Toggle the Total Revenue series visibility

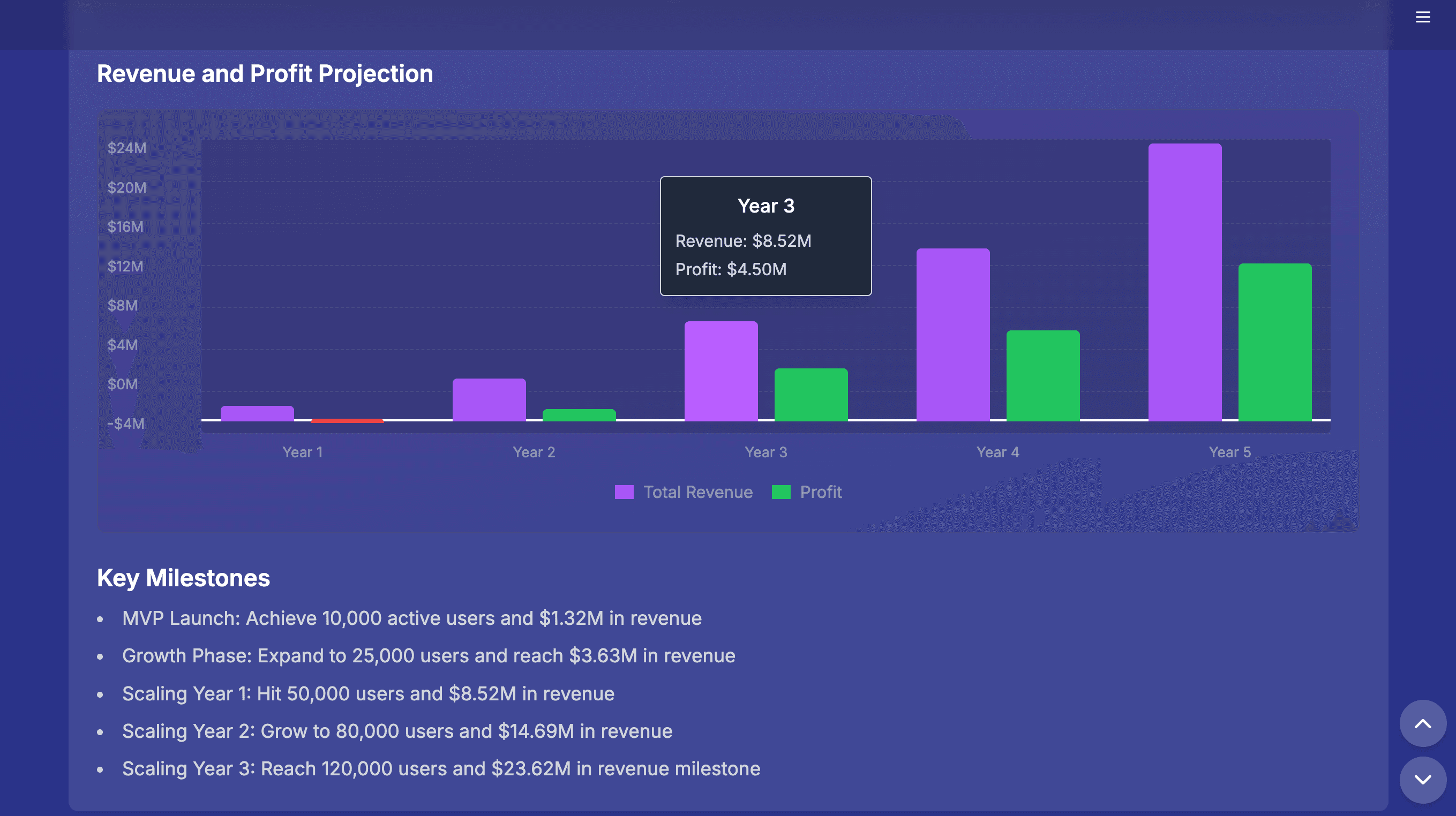click(698, 492)
